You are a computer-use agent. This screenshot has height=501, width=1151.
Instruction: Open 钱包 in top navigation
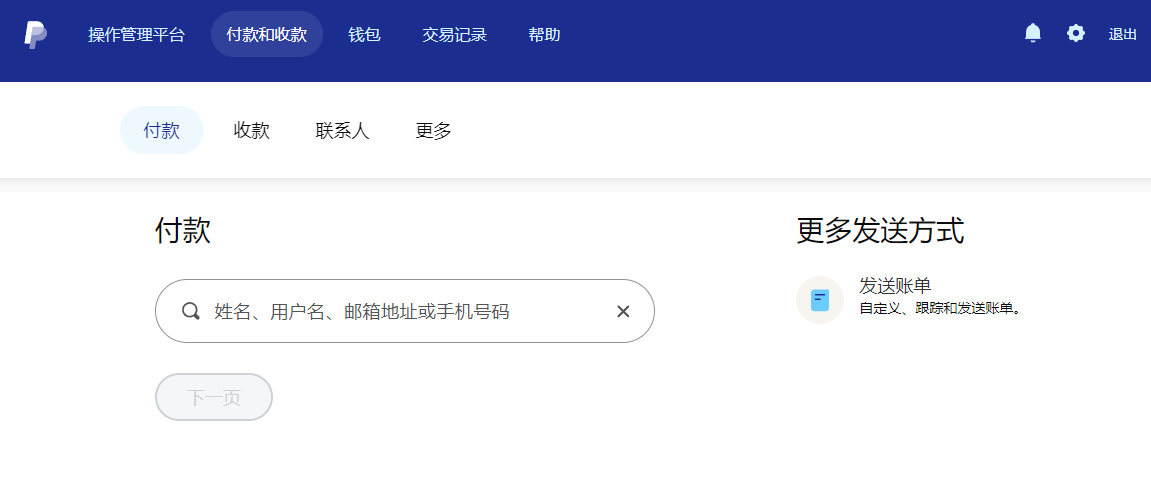[x=364, y=34]
